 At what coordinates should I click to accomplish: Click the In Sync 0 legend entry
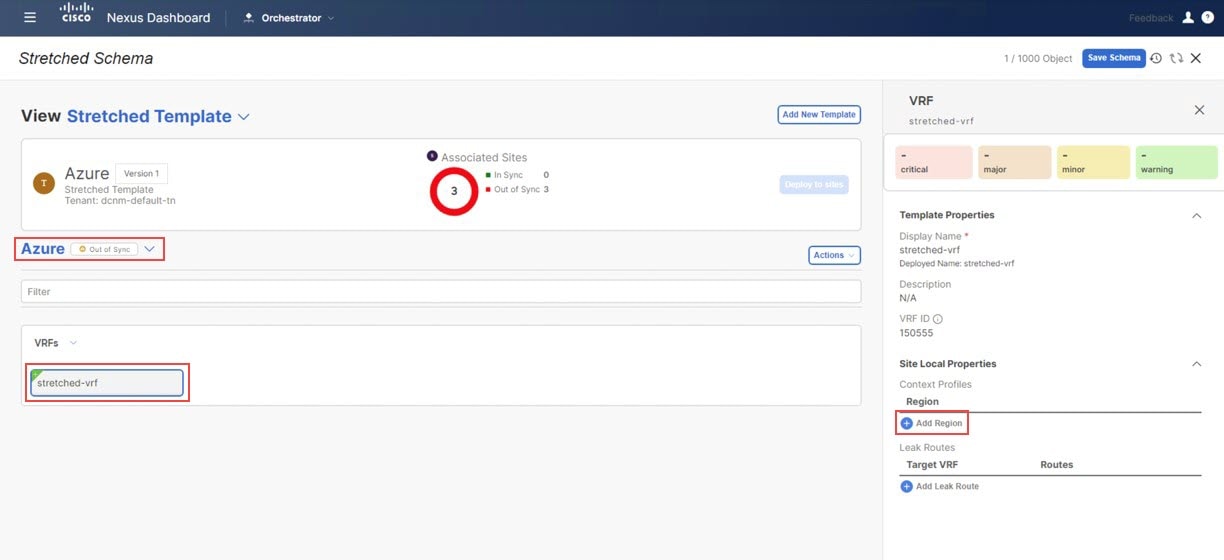tap(518, 175)
